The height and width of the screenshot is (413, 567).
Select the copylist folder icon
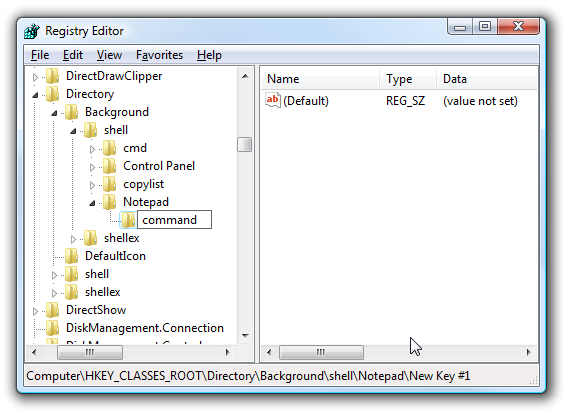[109, 184]
